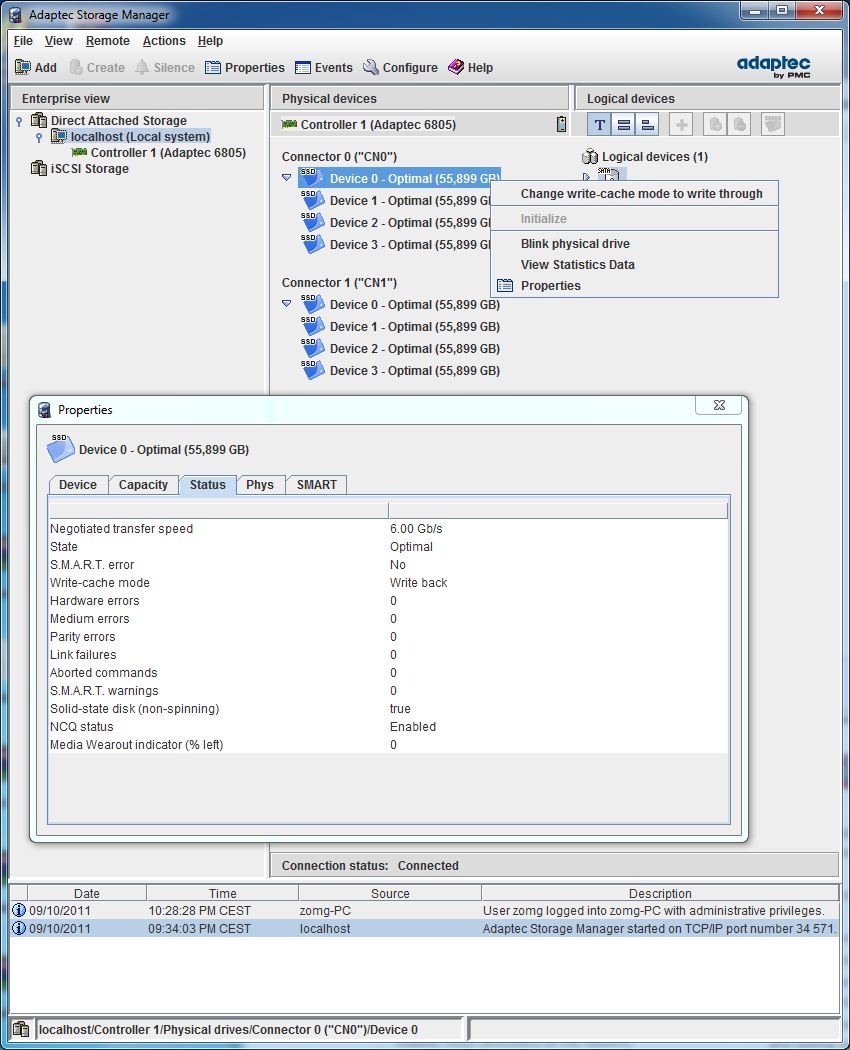
Task: Collapse Connector 0 device list triangle
Action: tap(287, 177)
